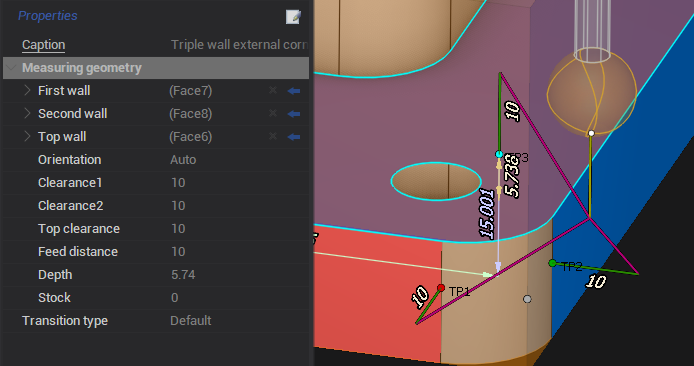Expand the First wall row
The width and height of the screenshot is (694, 366).
coord(27,90)
